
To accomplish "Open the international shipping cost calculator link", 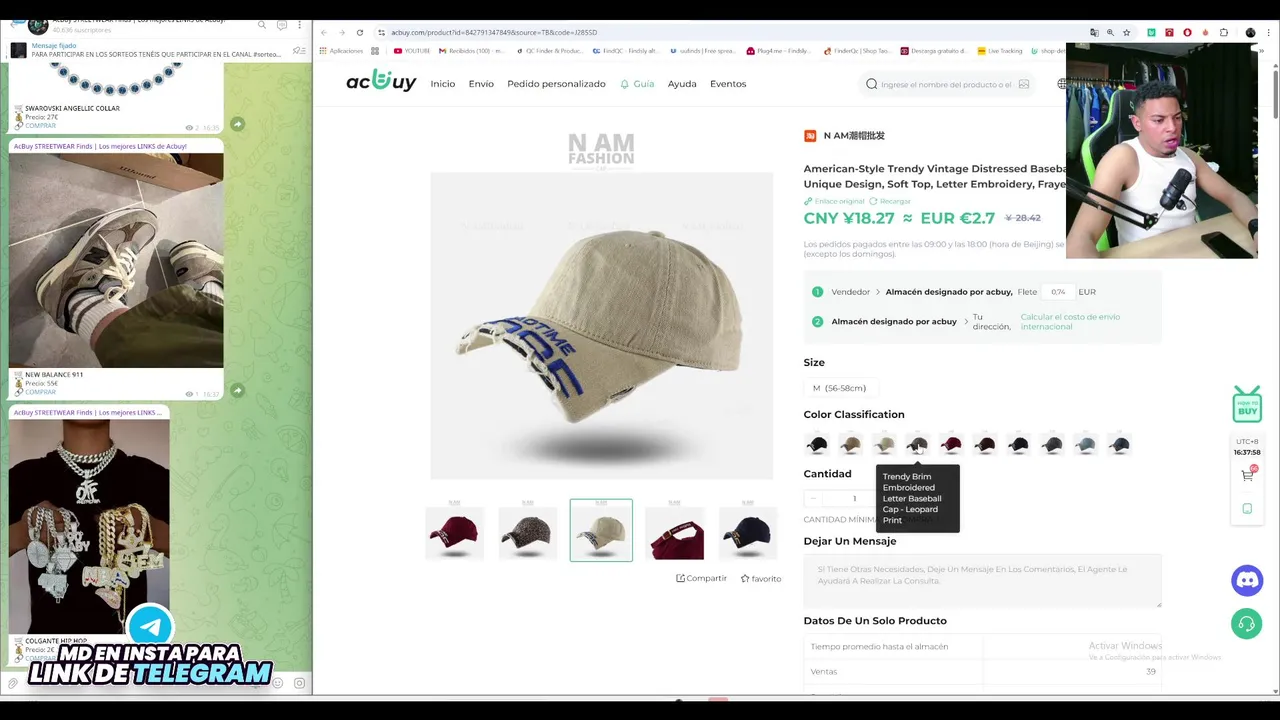I will tap(1069, 321).
